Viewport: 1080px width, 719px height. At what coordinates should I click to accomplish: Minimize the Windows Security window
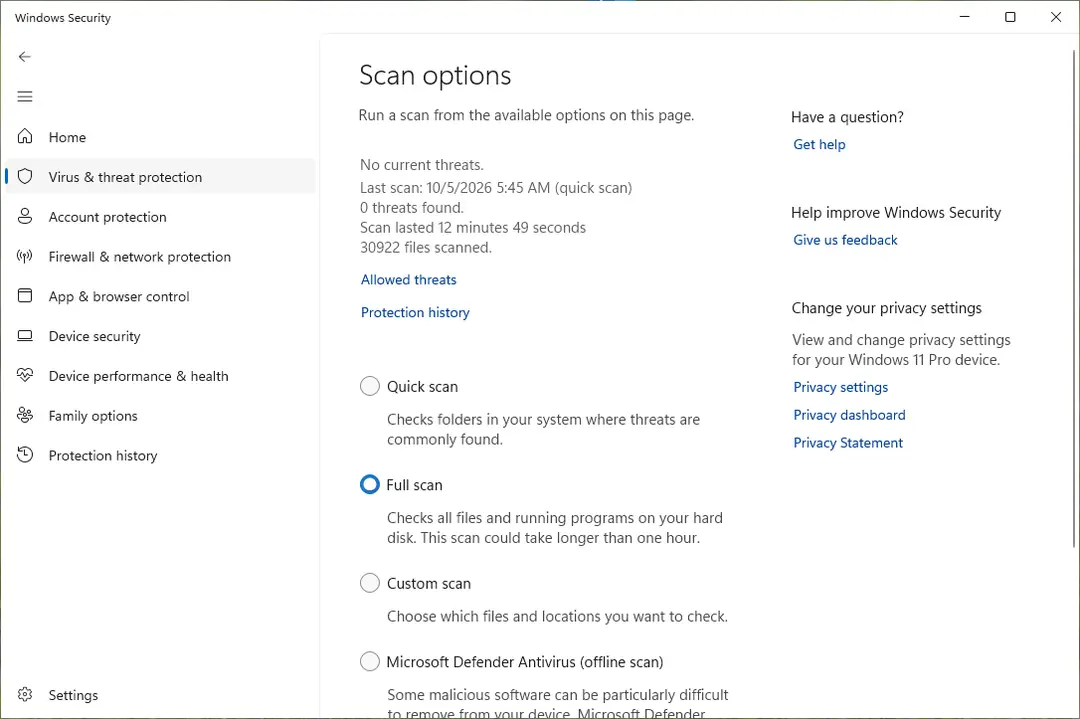(965, 17)
